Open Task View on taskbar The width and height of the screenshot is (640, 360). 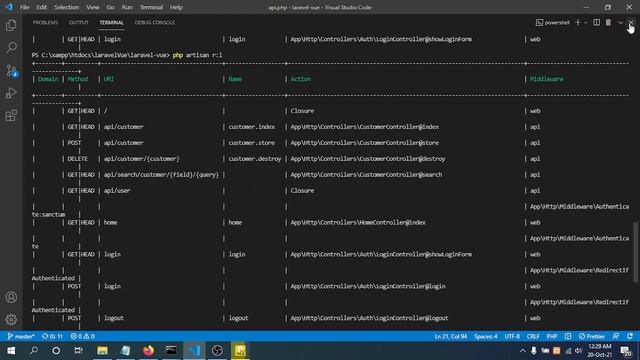click(79, 351)
